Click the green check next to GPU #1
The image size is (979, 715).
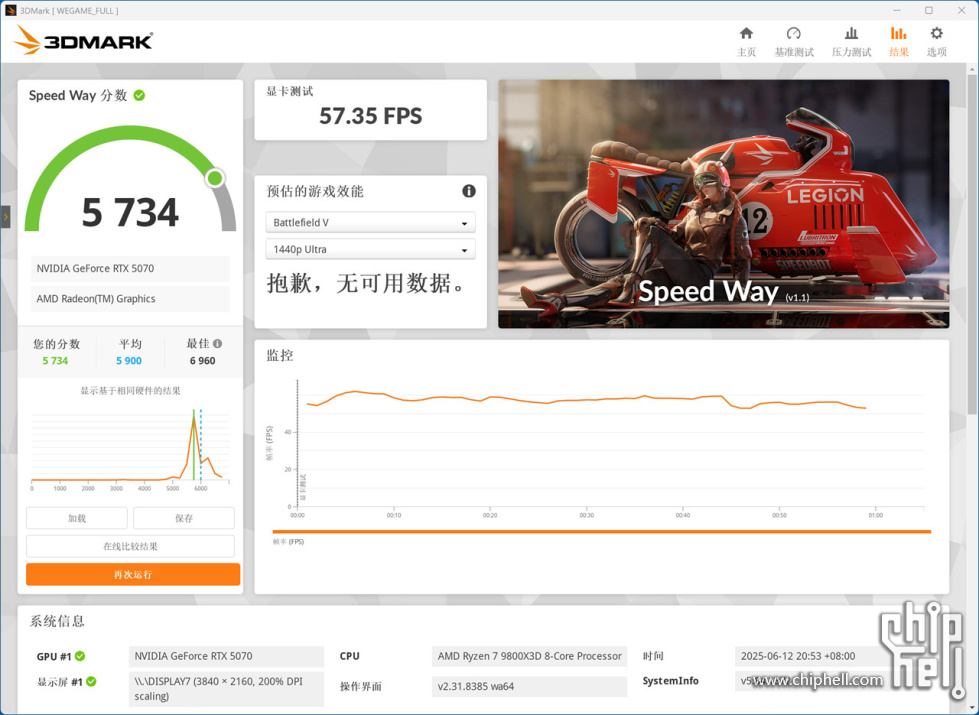[80, 656]
